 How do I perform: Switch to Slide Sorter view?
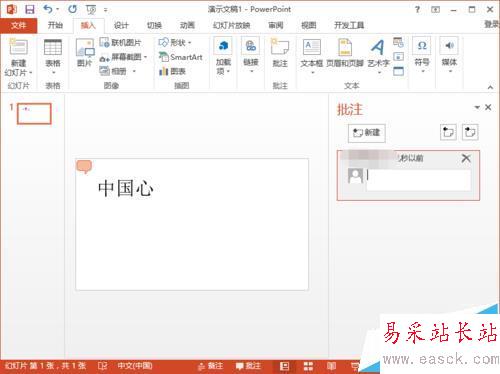point(308,366)
